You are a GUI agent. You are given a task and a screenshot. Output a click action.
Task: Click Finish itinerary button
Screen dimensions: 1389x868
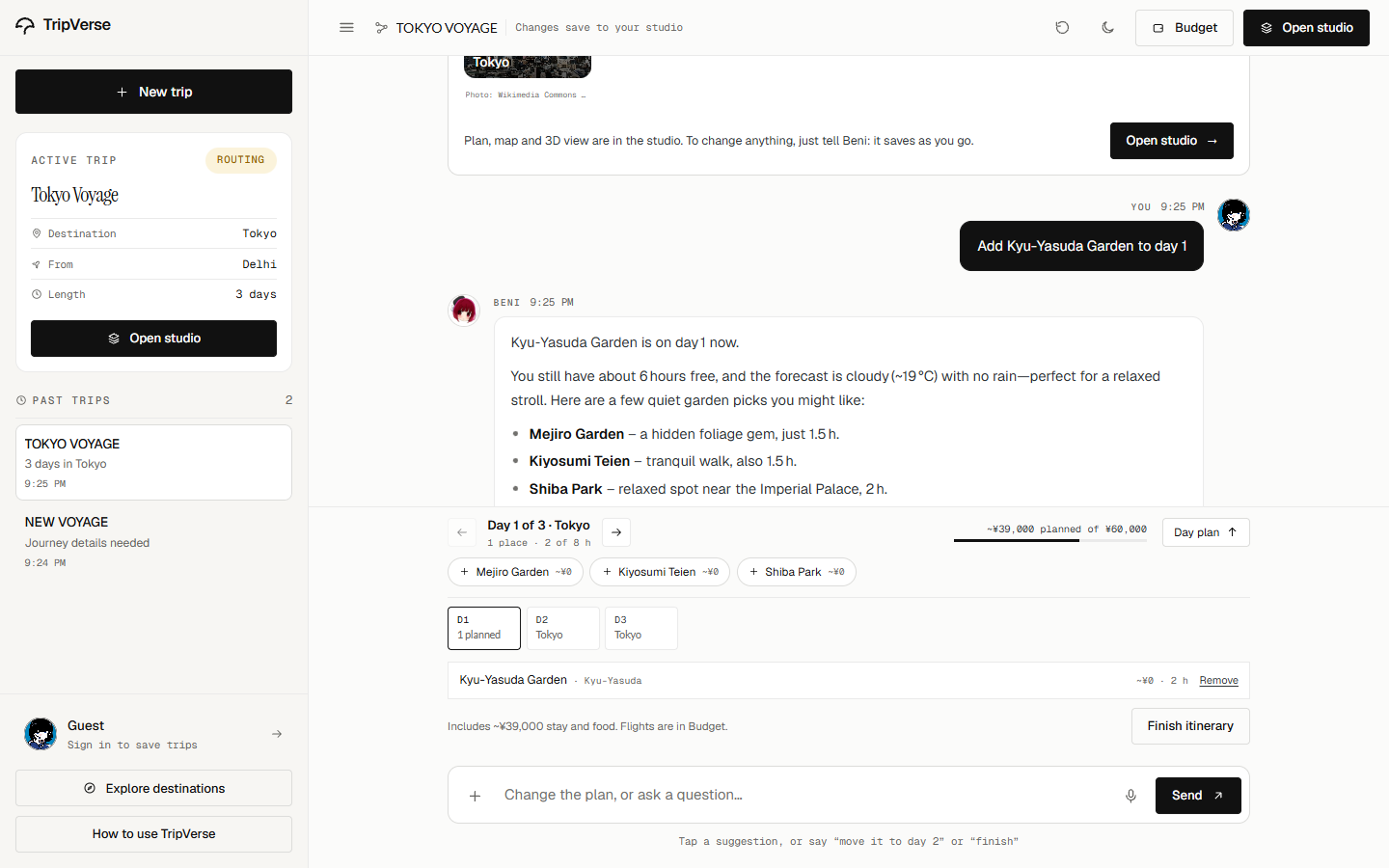coord(1190,726)
